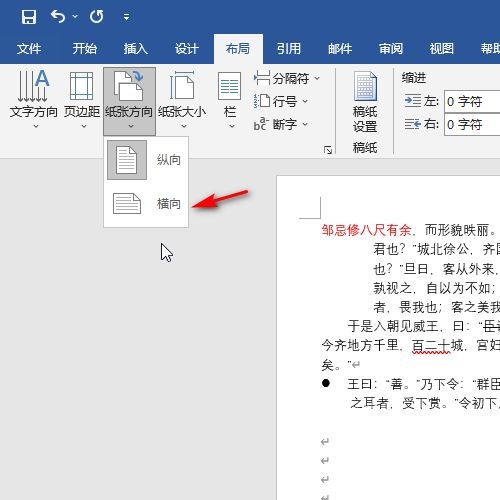Switch to the 视图 (View) tab
500x500 pixels.
point(442,49)
